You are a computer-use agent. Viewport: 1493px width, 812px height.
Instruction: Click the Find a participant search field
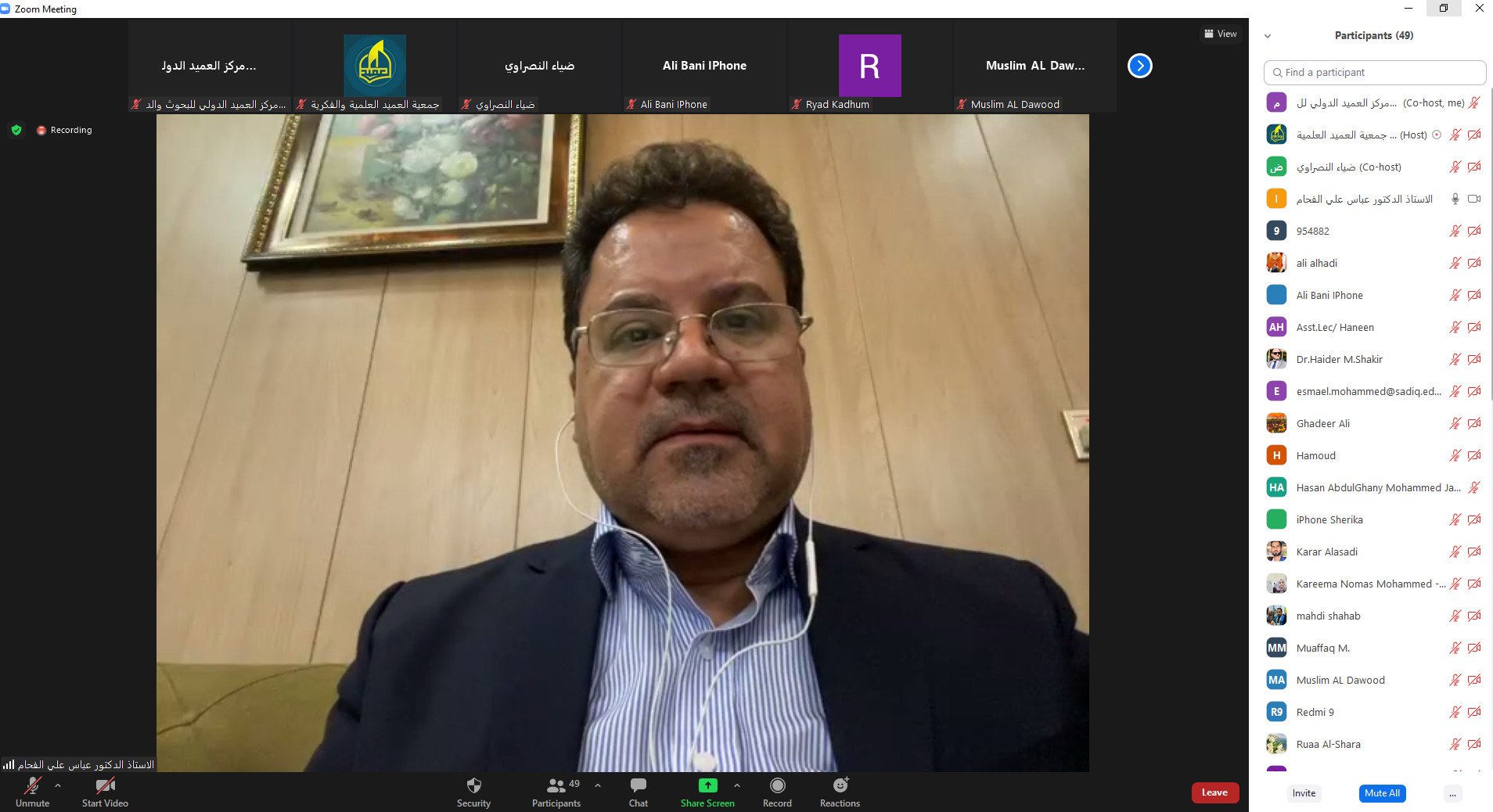1374,73
